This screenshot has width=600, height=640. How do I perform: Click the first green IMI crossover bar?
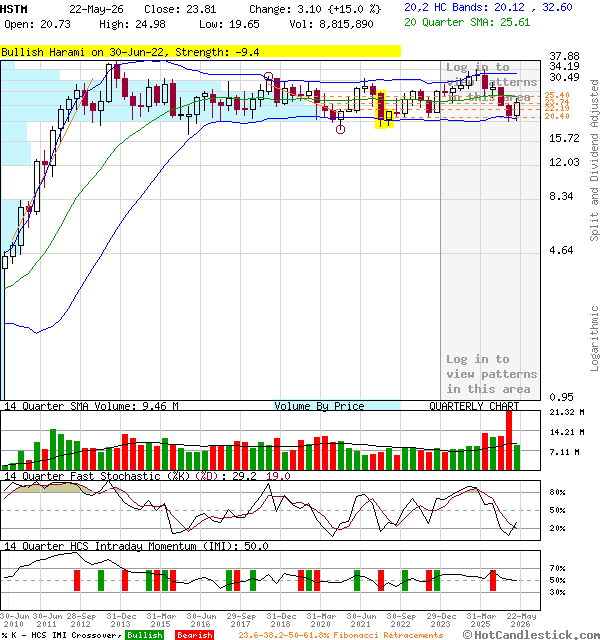pyautogui.click(x=101, y=580)
